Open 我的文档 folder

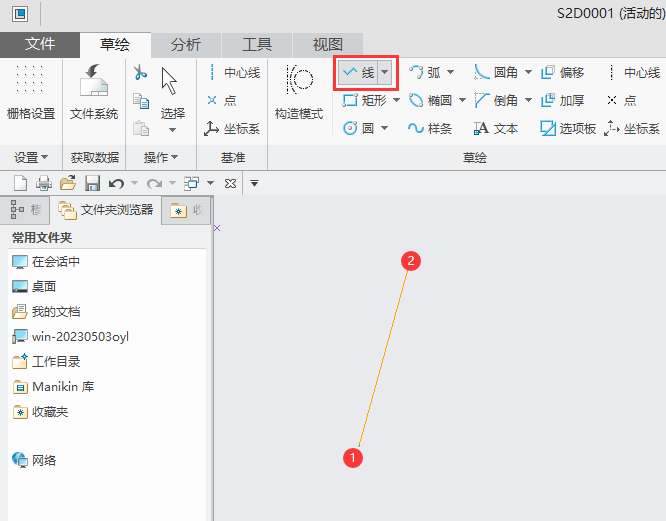pyautogui.click(x=46, y=312)
